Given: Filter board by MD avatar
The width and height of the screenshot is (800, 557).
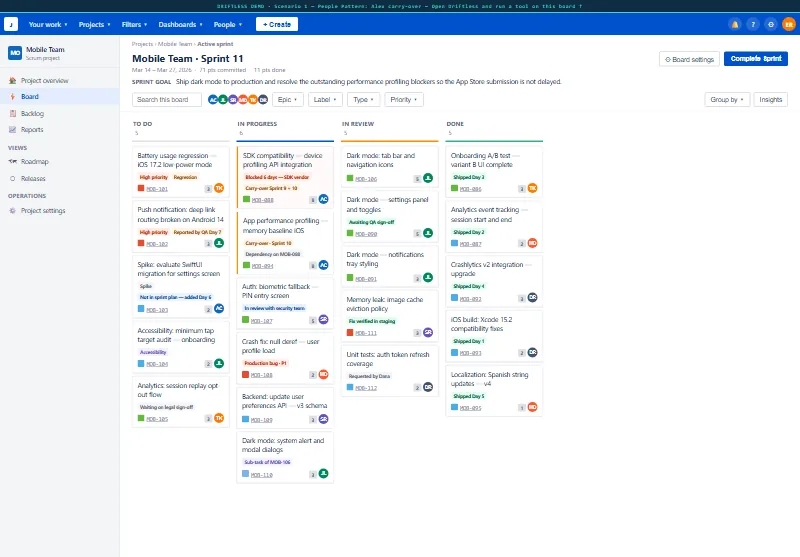Looking at the screenshot, I should tap(243, 99).
